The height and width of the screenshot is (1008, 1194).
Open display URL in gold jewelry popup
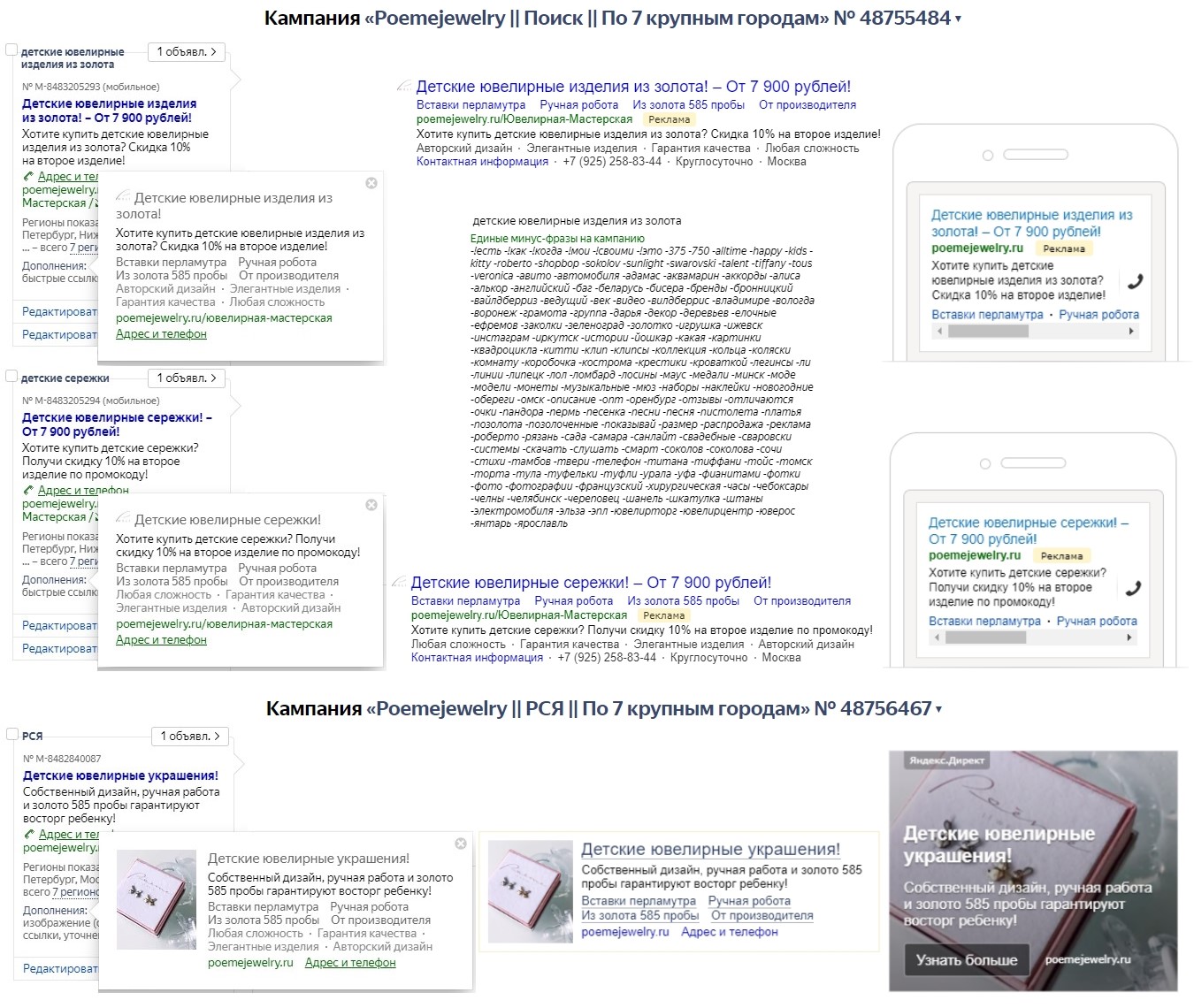pos(224,318)
